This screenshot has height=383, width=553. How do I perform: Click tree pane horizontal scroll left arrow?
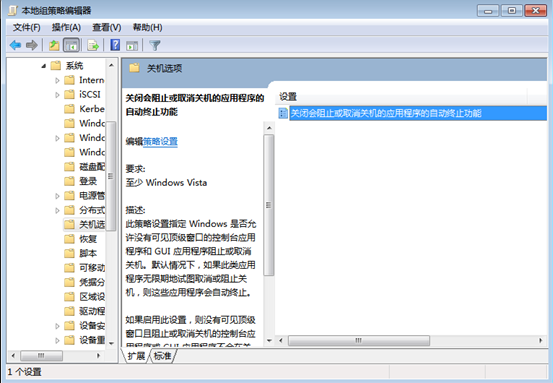click(x=13, y=355)
